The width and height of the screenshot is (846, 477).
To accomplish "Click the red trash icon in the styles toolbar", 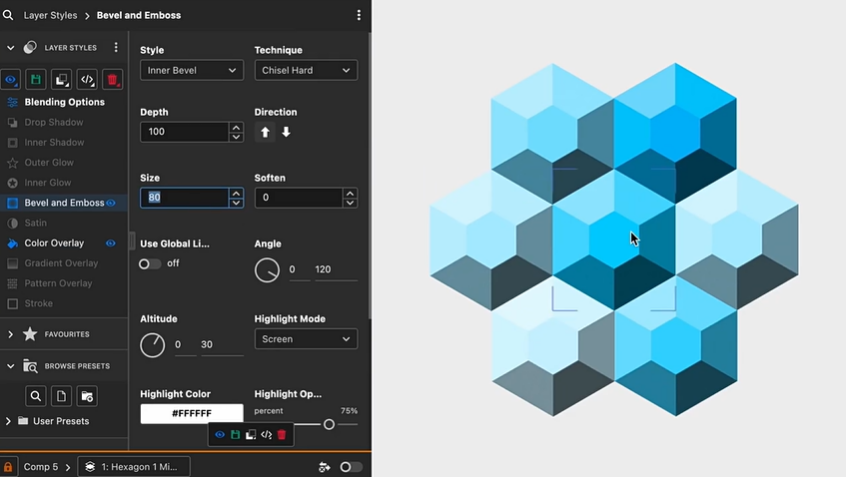I will [x=112, y=80].
